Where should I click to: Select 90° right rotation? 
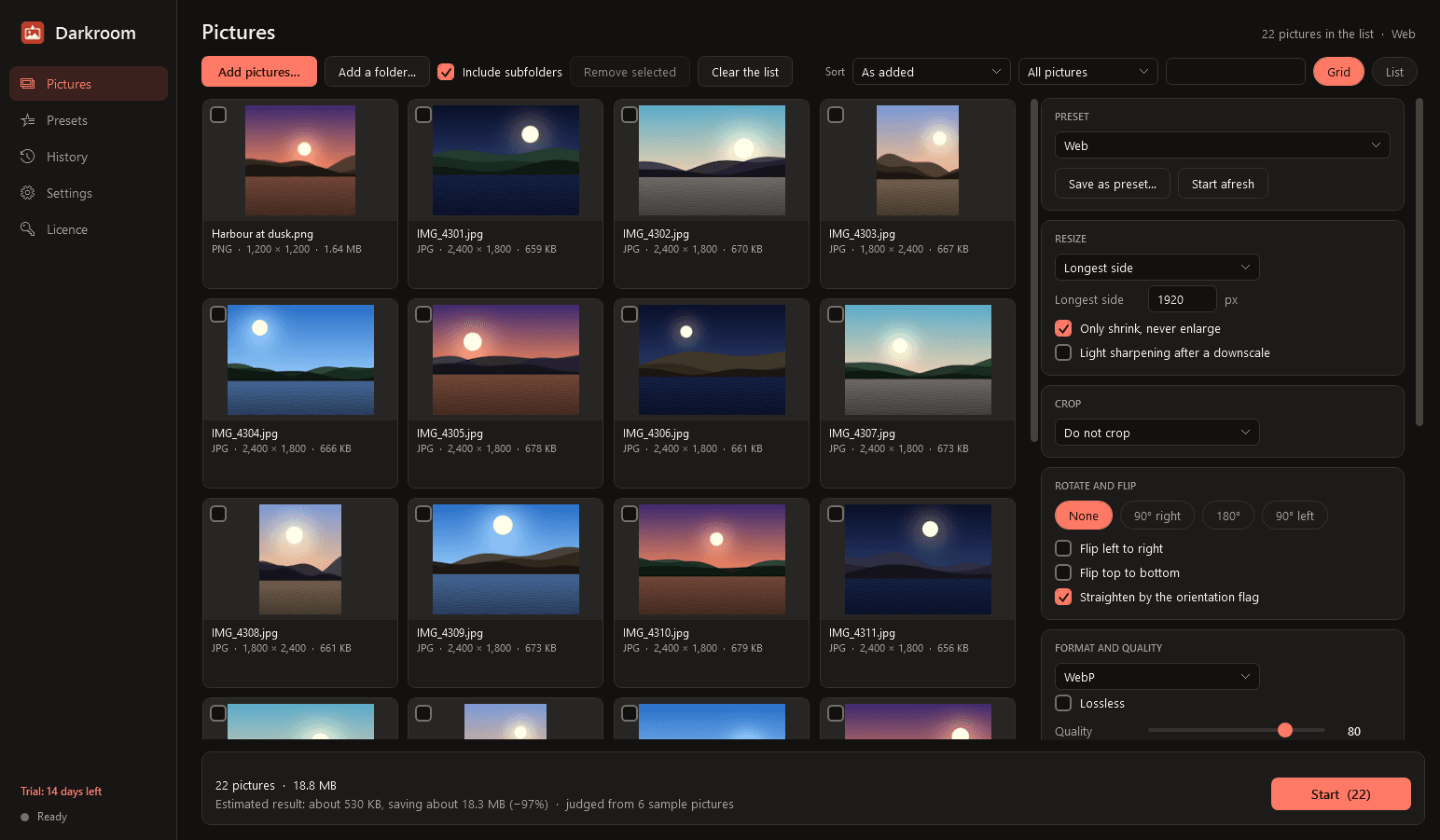[1157, 516]
